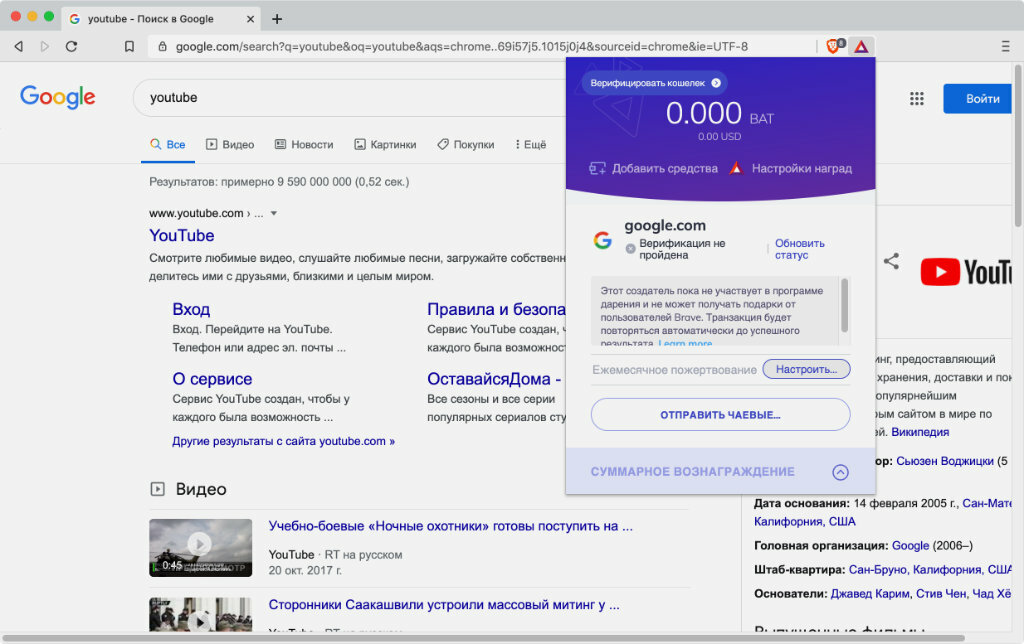Screen dimensions: 1024x644
Task: Click the 0.000 BAT balance
Action: coord(719,114)
